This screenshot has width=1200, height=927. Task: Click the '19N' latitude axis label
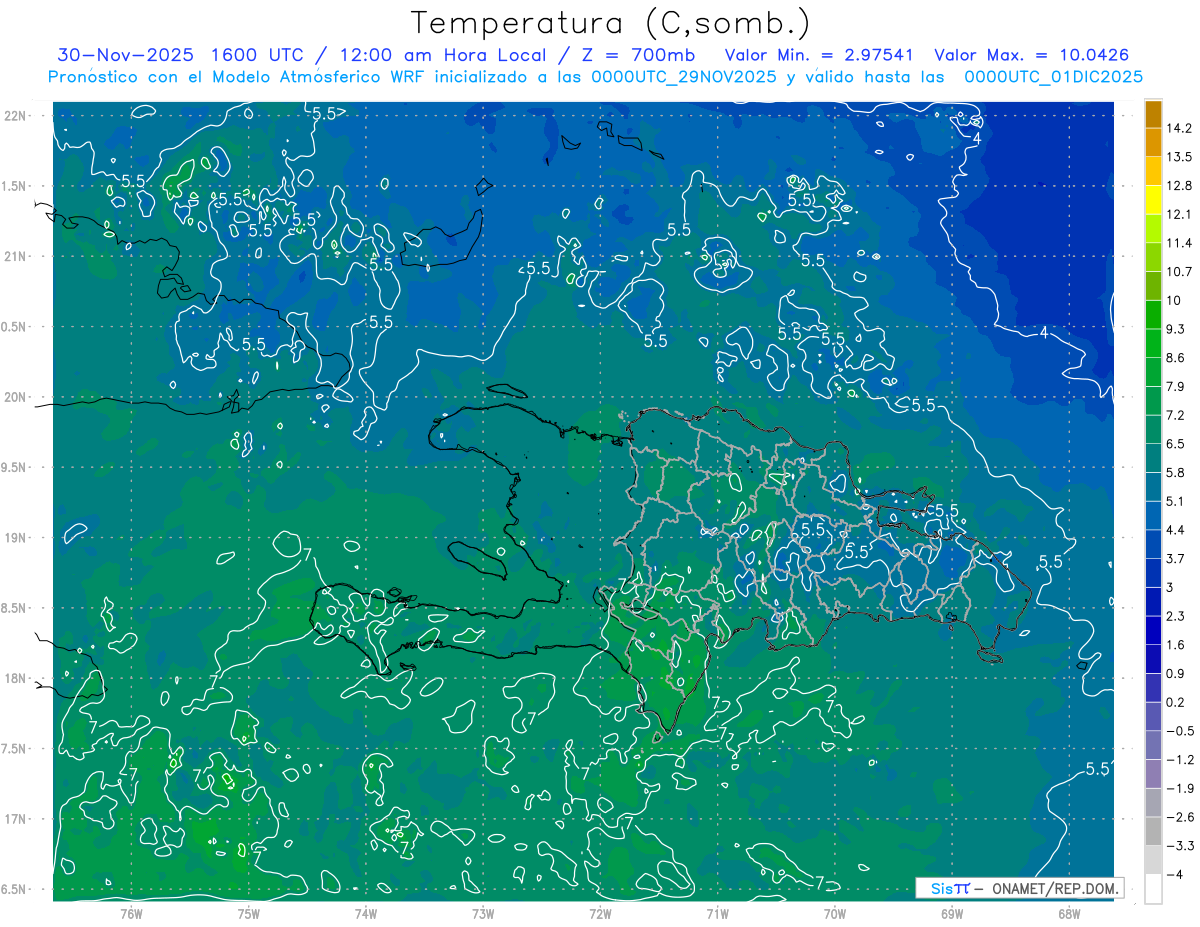pyautogui.click(x=15, y=538)
